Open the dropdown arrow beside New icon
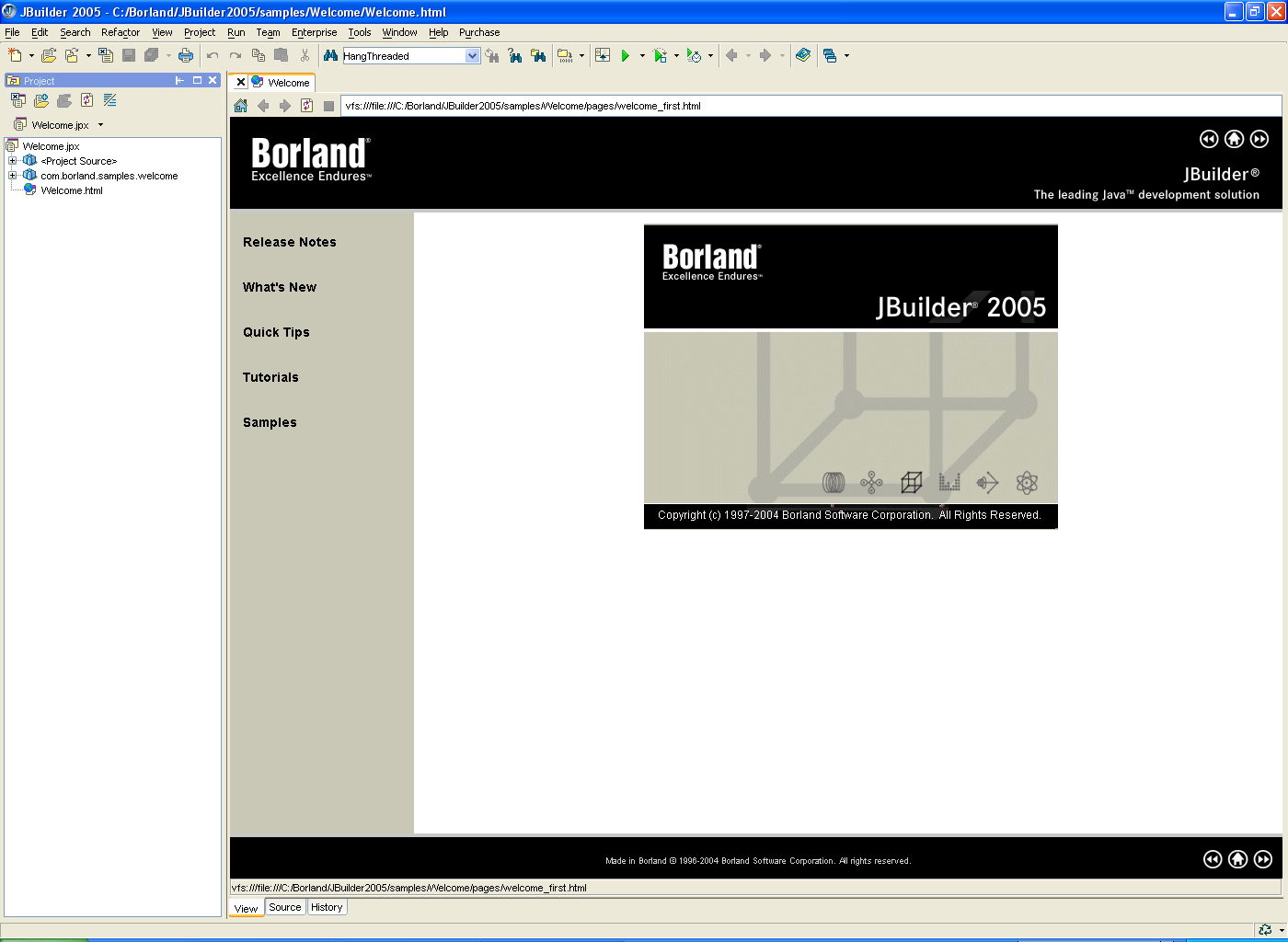 pos(31,55)
